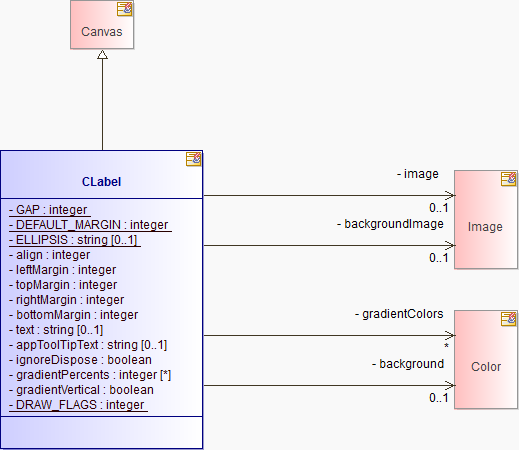Click the backgroundImage role label

tap(390, 224)
